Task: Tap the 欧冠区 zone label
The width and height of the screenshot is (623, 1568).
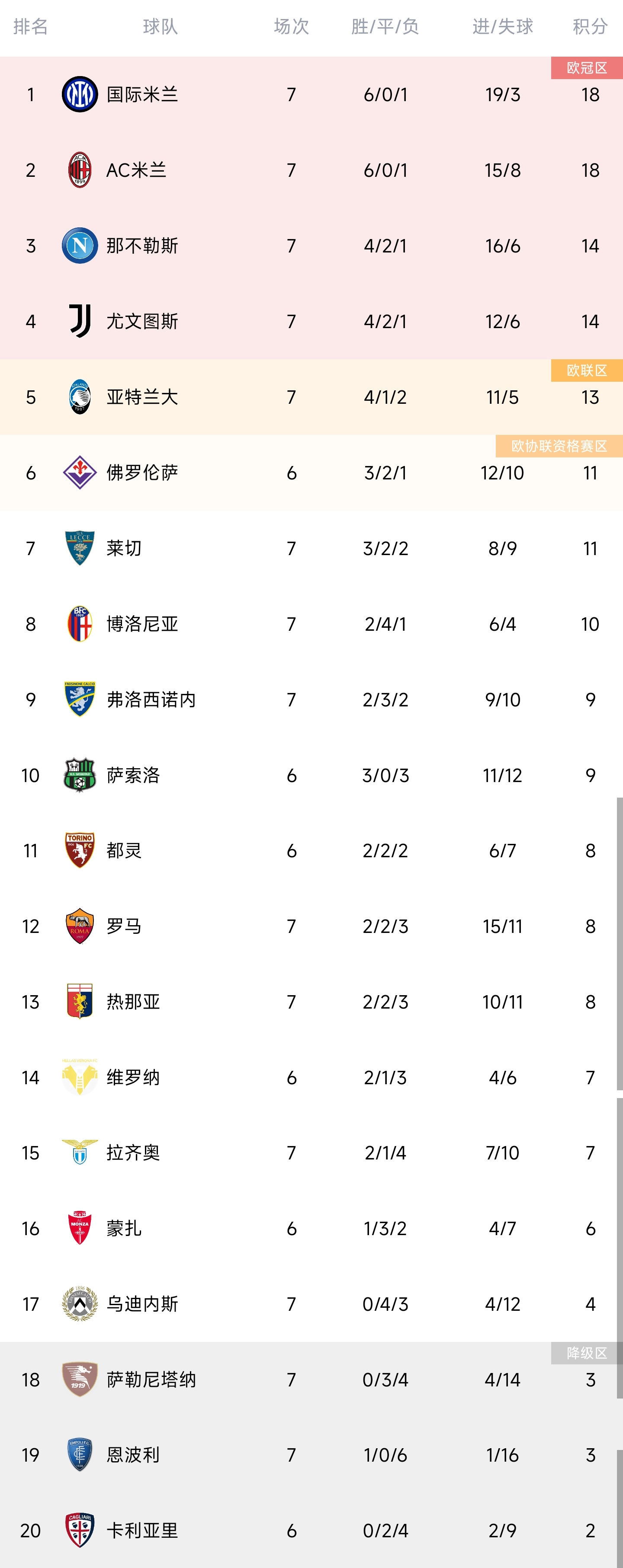Action: pos(587,67)
